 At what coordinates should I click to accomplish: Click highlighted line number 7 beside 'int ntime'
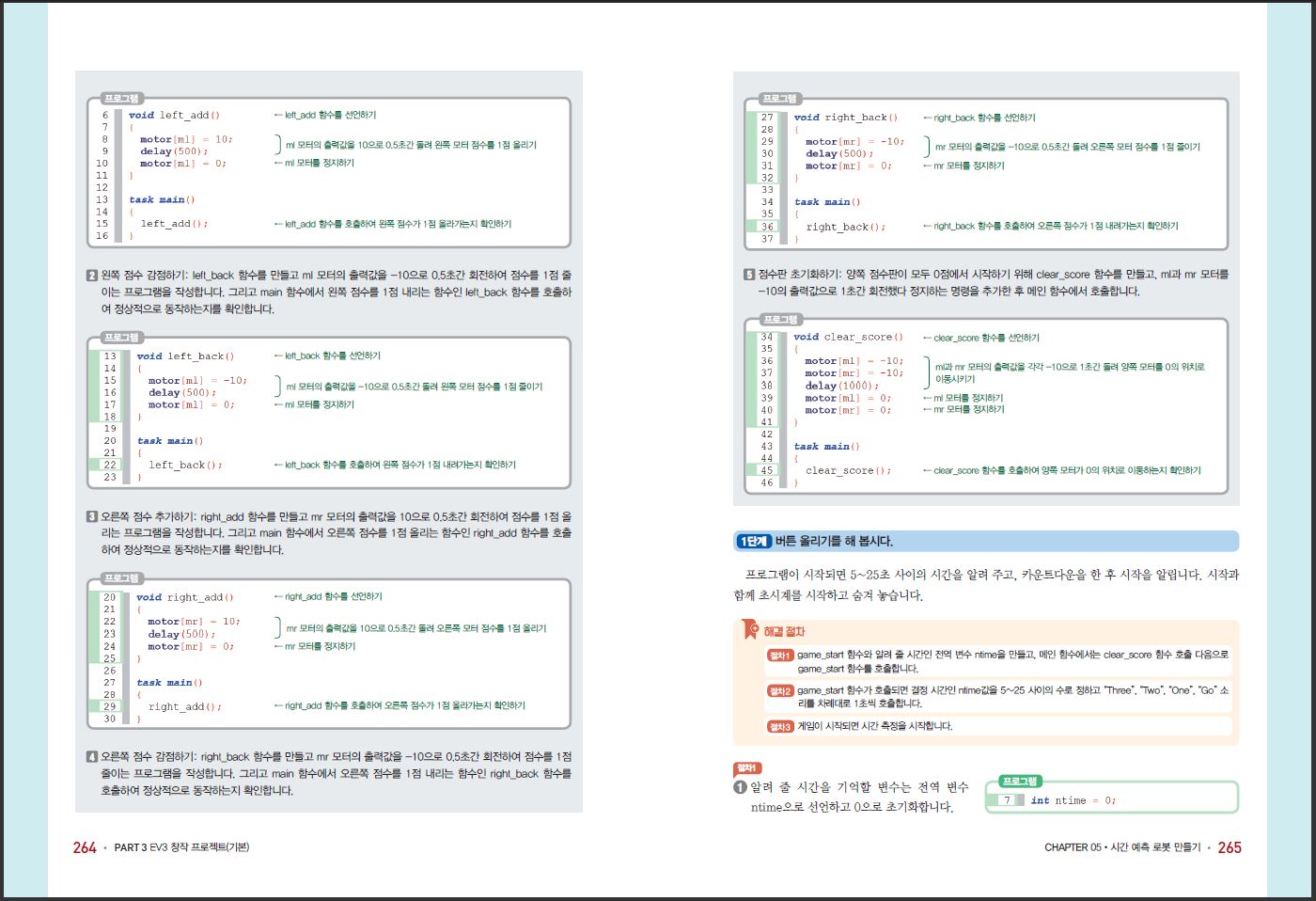coord(1007,800)
